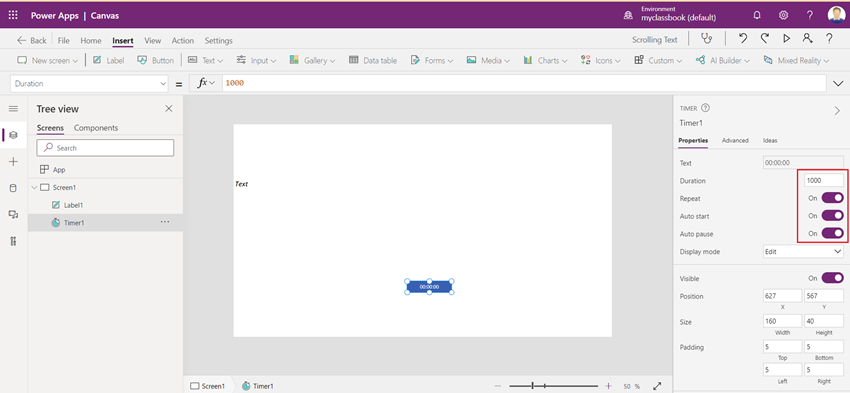Open the Charts dropdown
The image size is (850, 393).
tap(545, 61)
